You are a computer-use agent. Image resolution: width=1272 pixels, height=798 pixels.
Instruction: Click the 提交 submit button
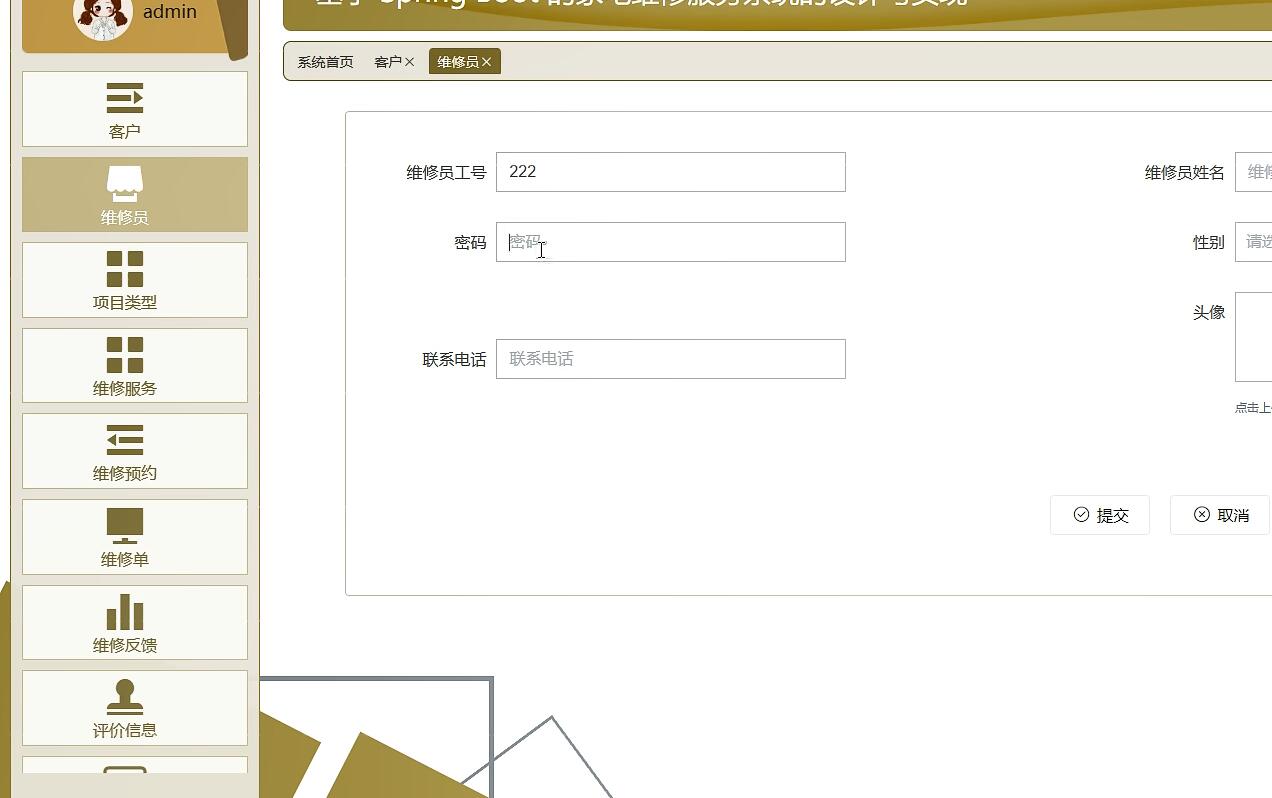point(1100,514)
